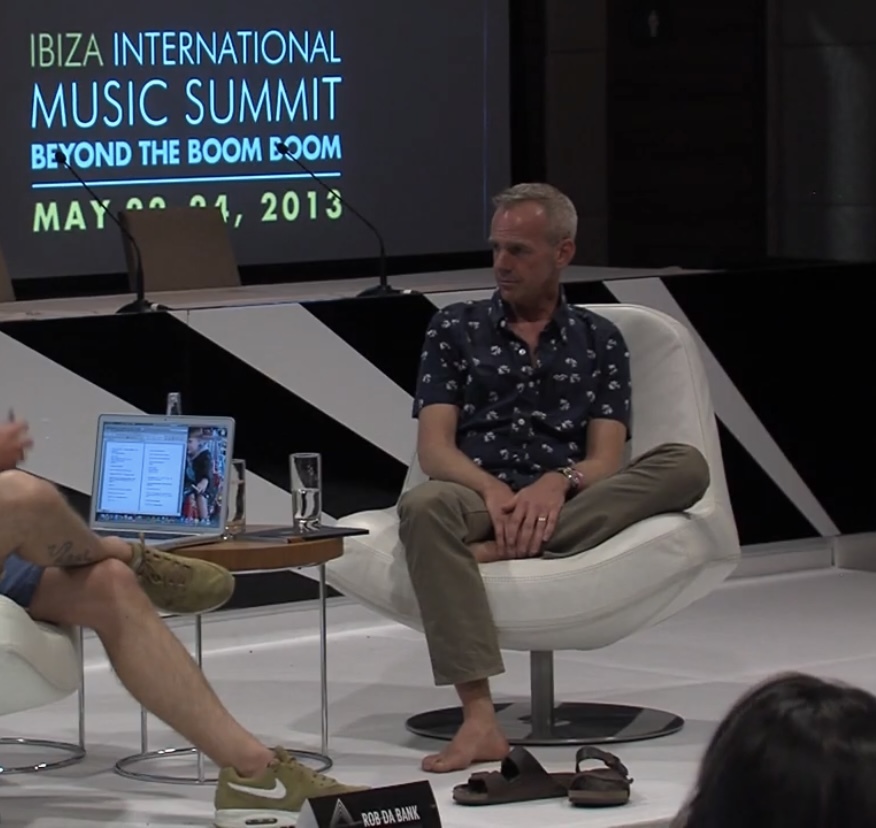Click the ring on the man's hand

[541, 519]
